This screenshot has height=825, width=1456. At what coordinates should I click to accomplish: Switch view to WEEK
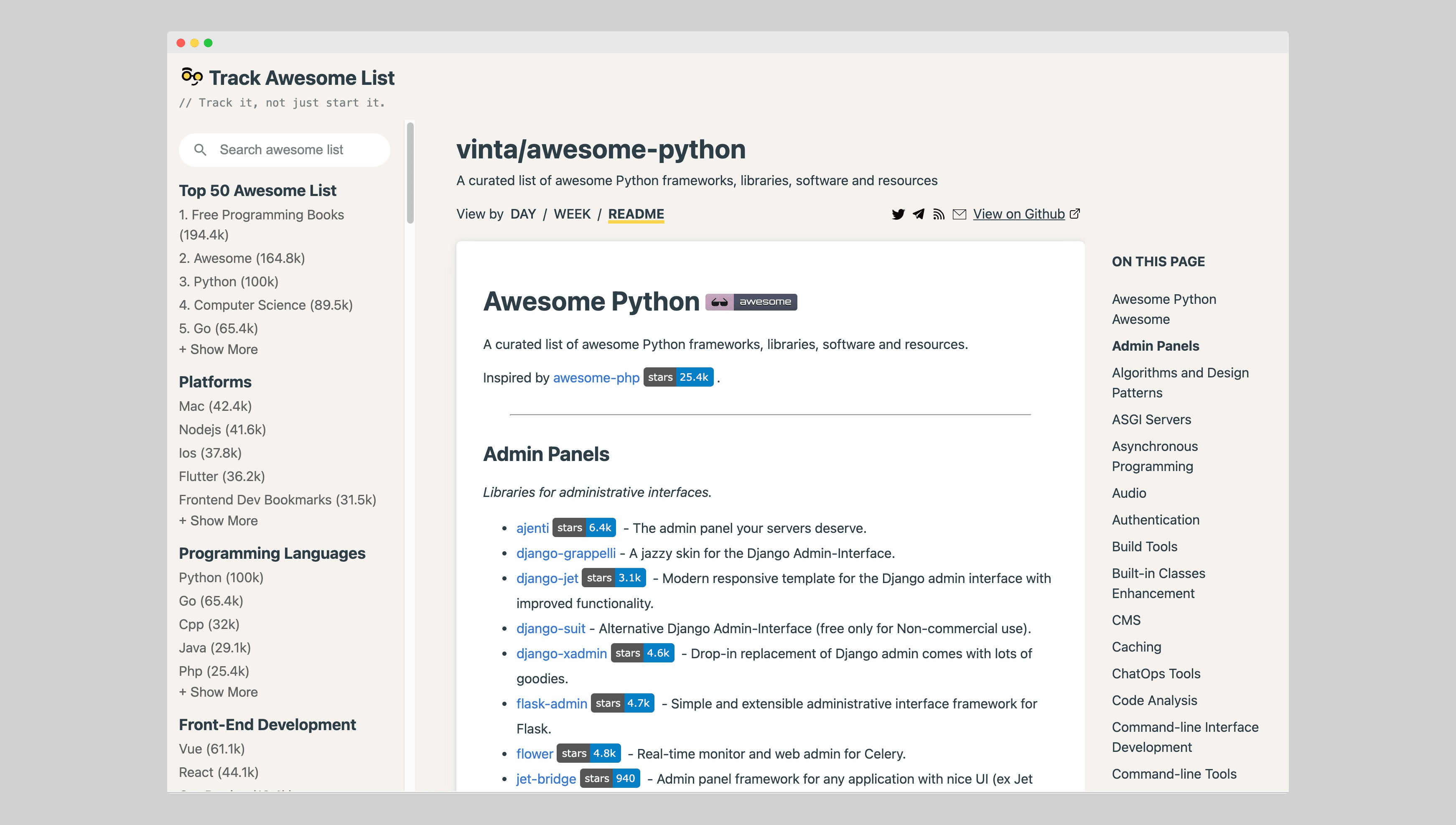tap(572, 214)
